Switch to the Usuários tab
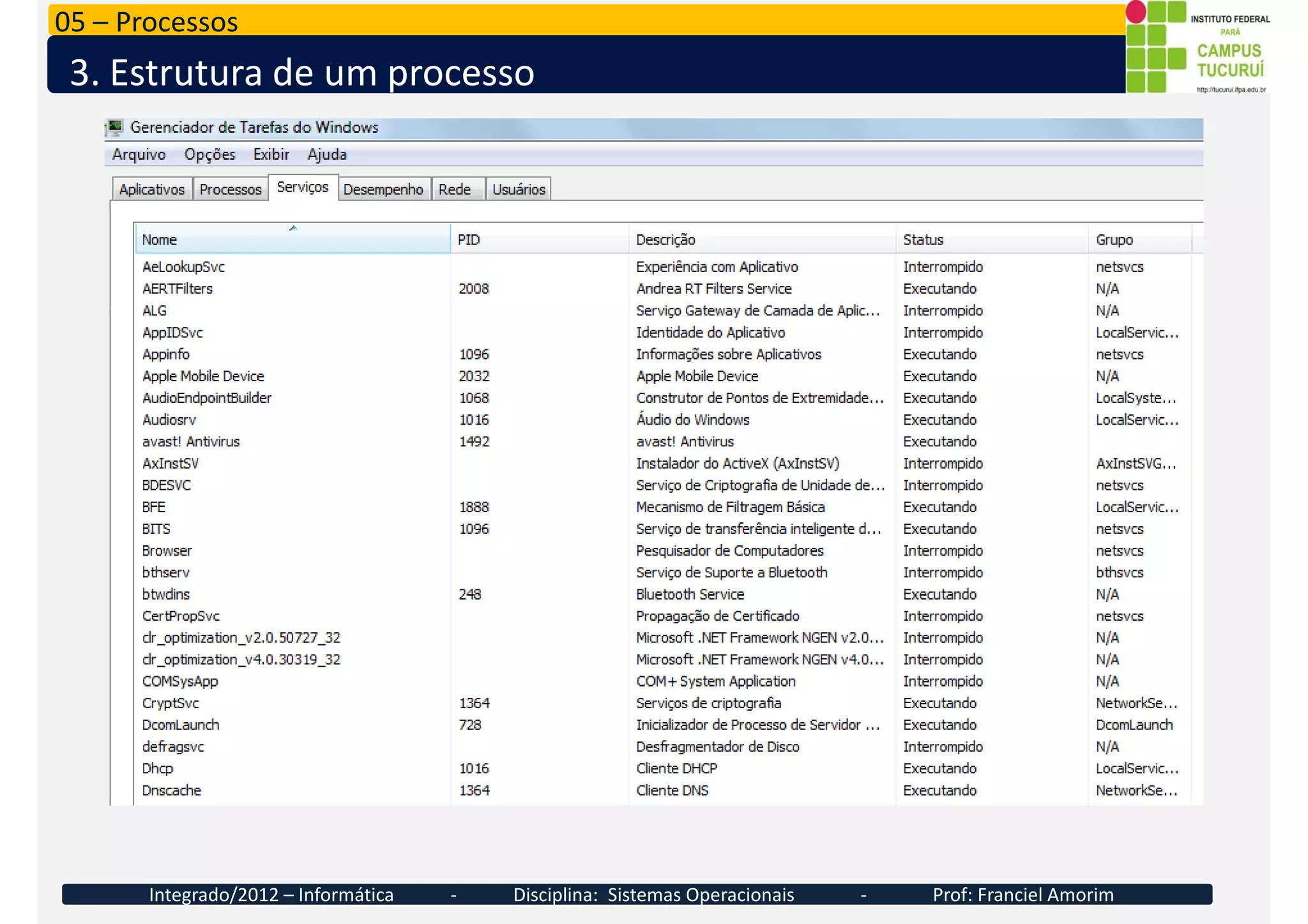1308x924 pixels. click(519, 189)
